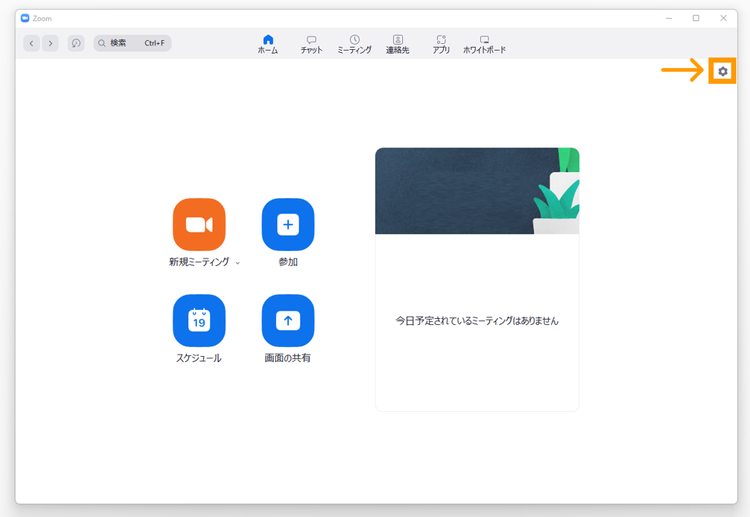Go forward with the right chevron button
The image size is (750, 517).
50,43
